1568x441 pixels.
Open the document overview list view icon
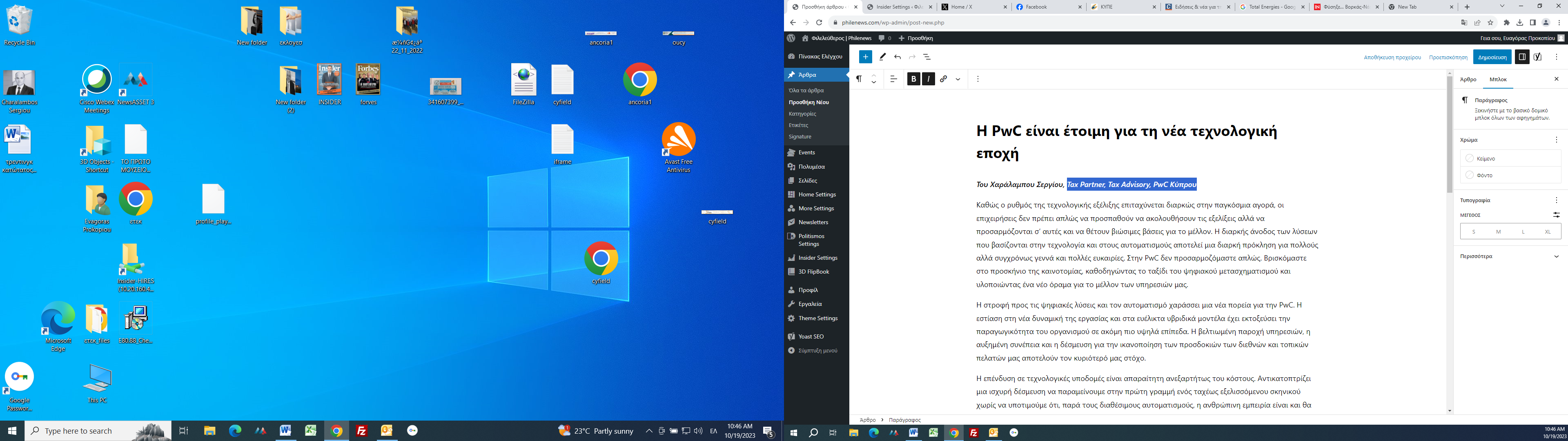coord(927,57)
